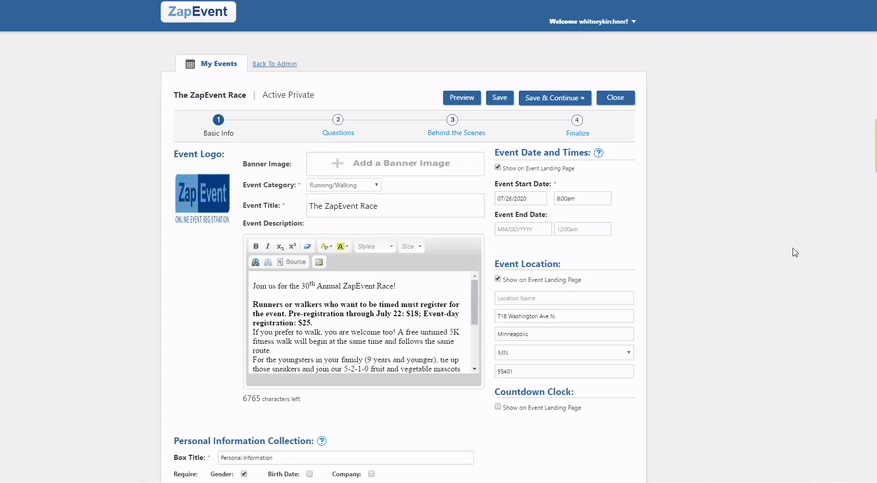Insert an image into the description
877x483 pixels.
[x=319, y=262]
